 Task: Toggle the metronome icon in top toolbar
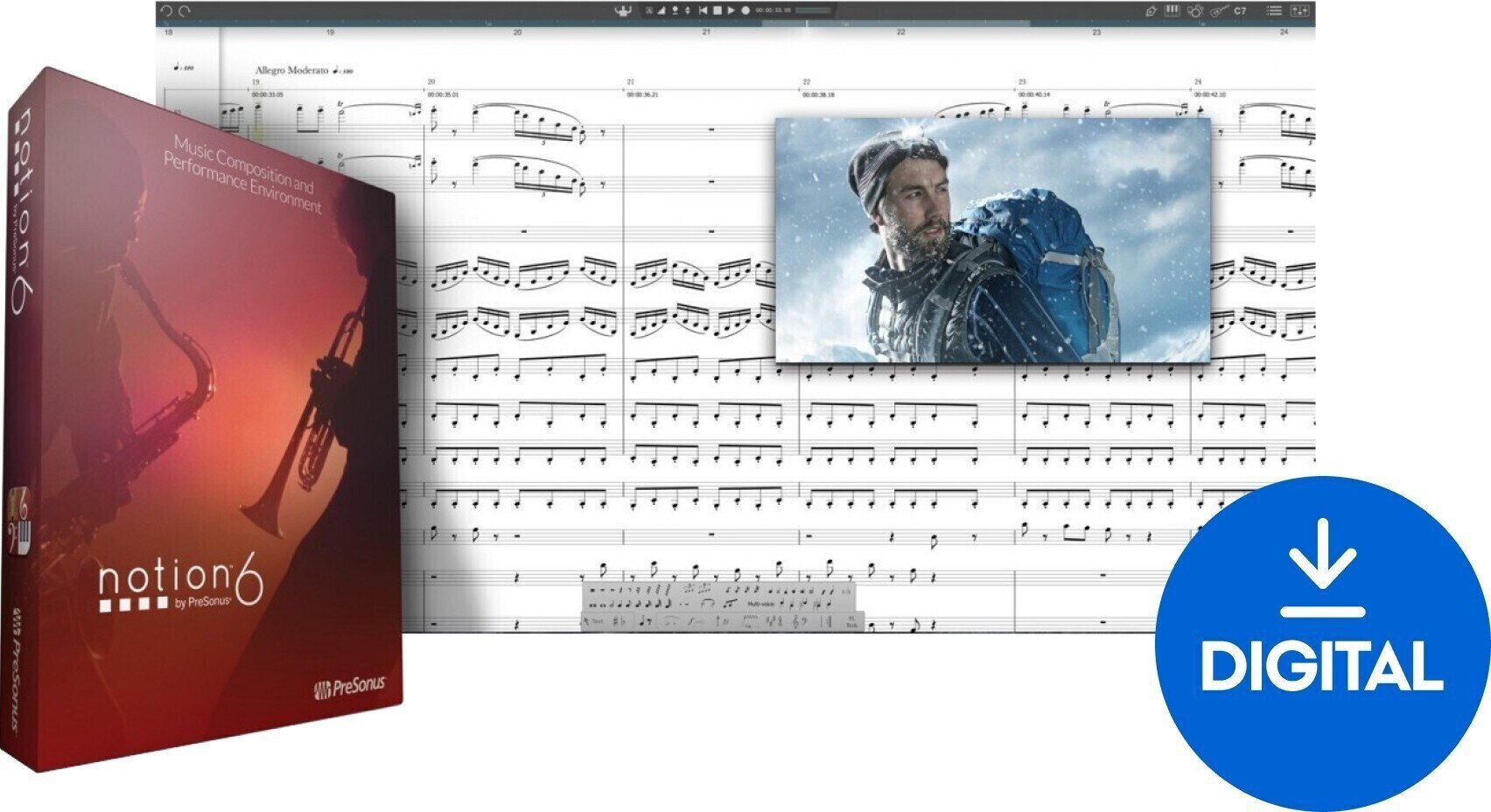pyautogui.click(x=661, y=10)
